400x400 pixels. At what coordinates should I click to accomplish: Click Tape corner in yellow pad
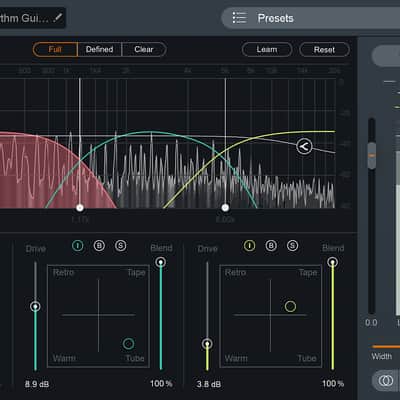(x=308, y=273)
